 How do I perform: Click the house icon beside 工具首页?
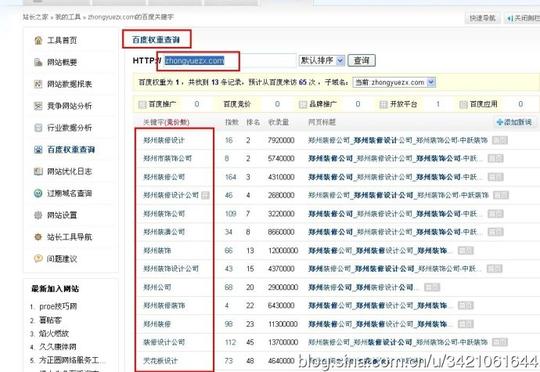click(38, 40)
